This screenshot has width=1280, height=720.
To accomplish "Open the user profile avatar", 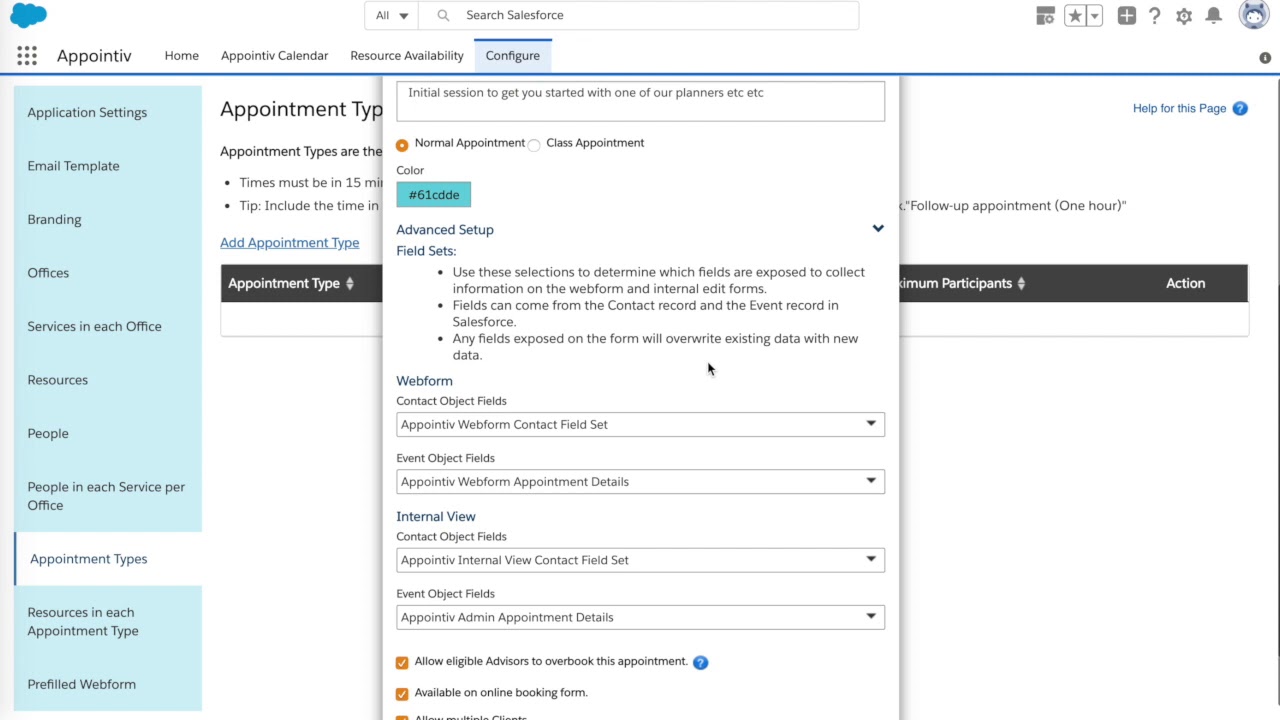I will click(1254, 15).
